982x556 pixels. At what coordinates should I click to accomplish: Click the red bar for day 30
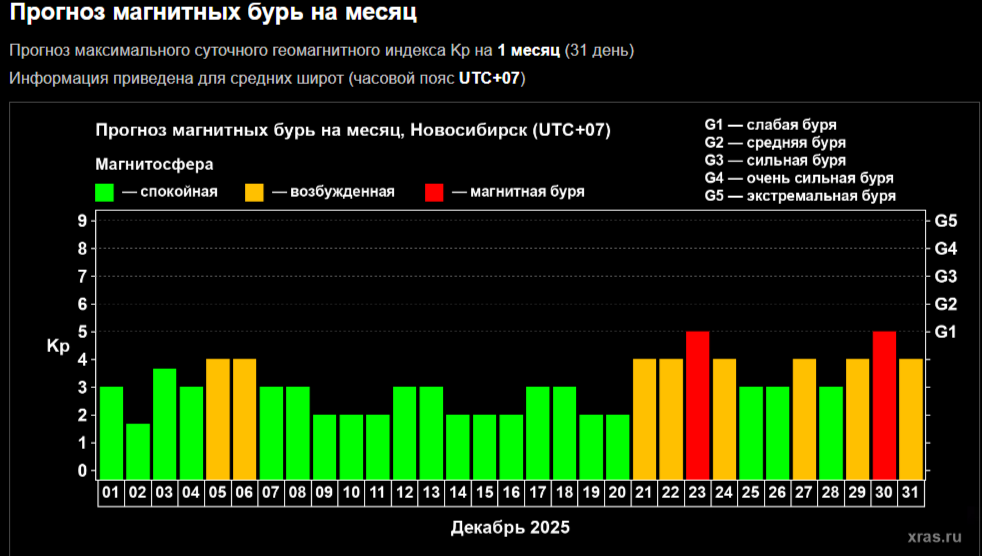click(x=884, y=405)
